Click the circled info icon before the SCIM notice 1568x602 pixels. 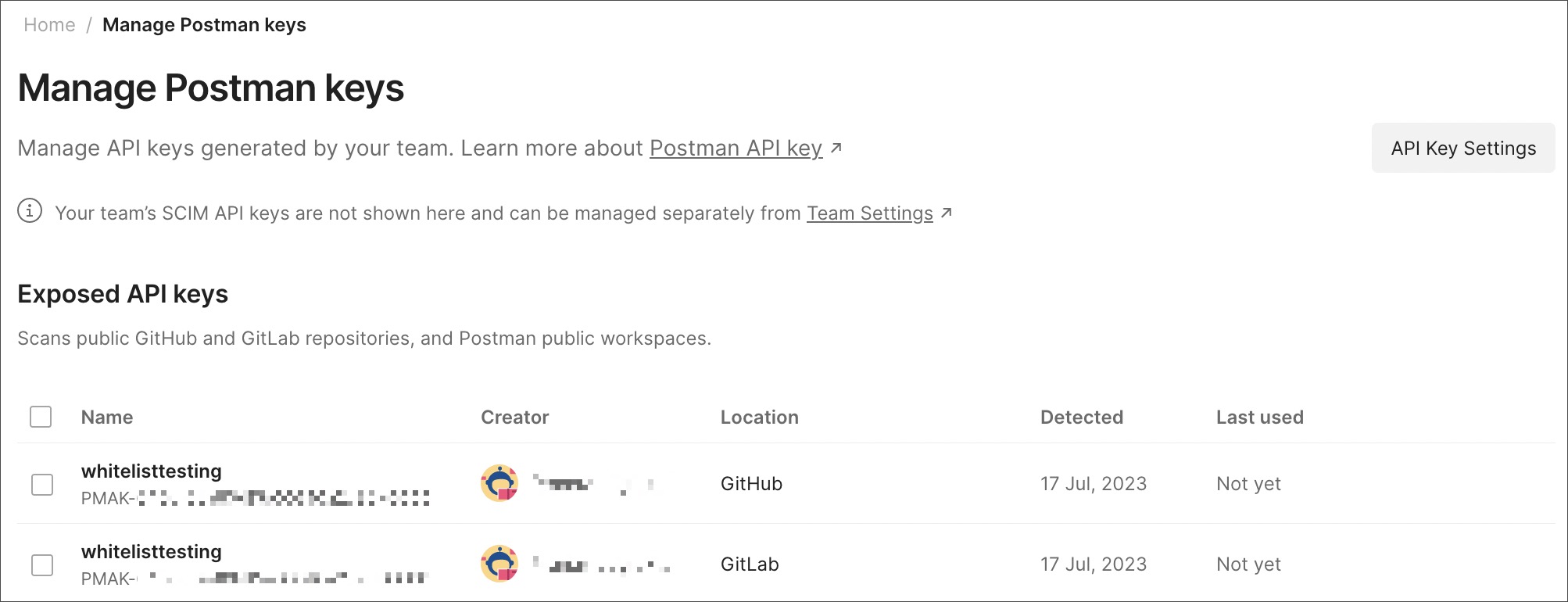pyautogui.click(x=30, y=211)
